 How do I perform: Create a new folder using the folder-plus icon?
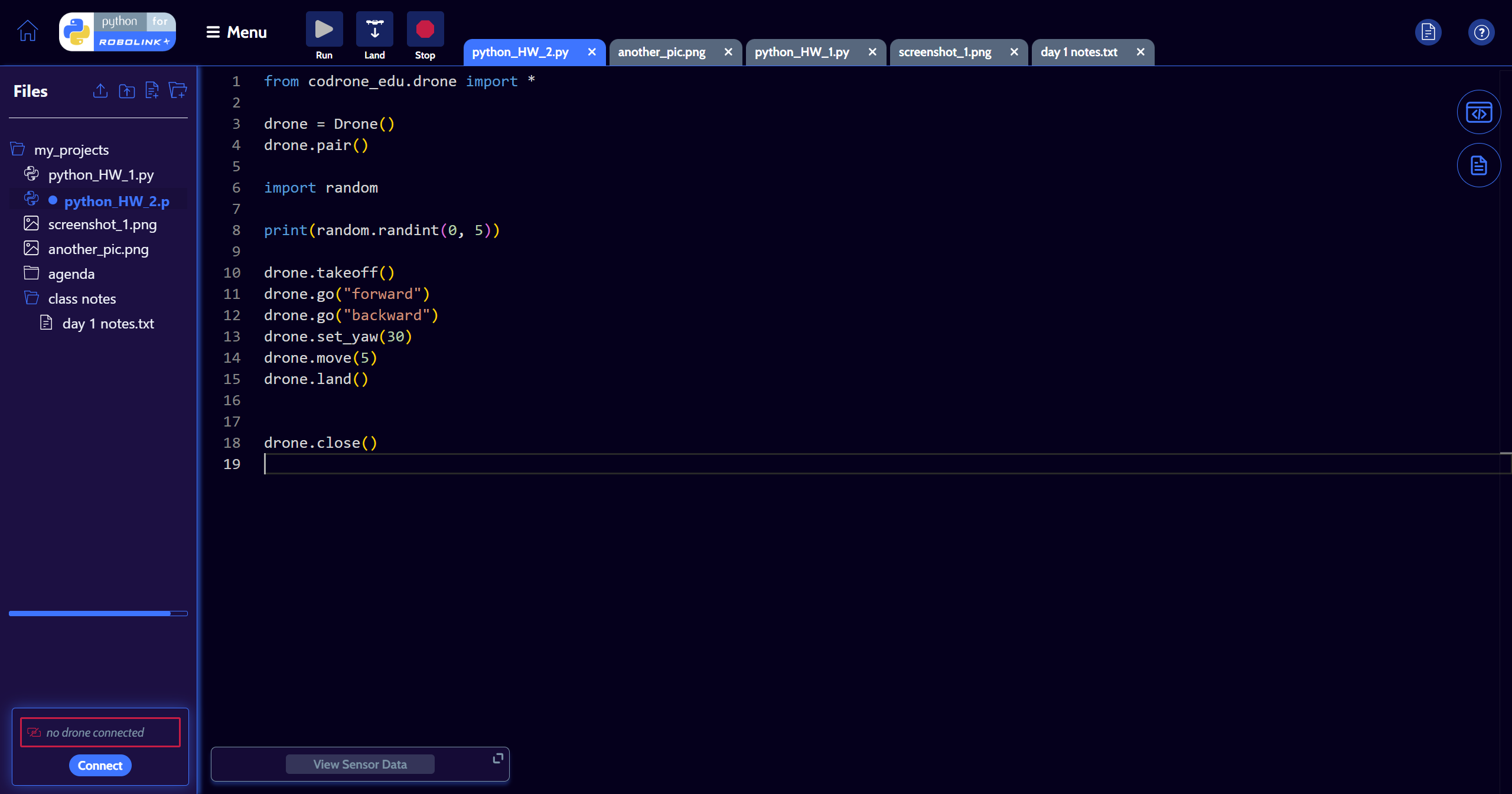click(x=178, y=90)
